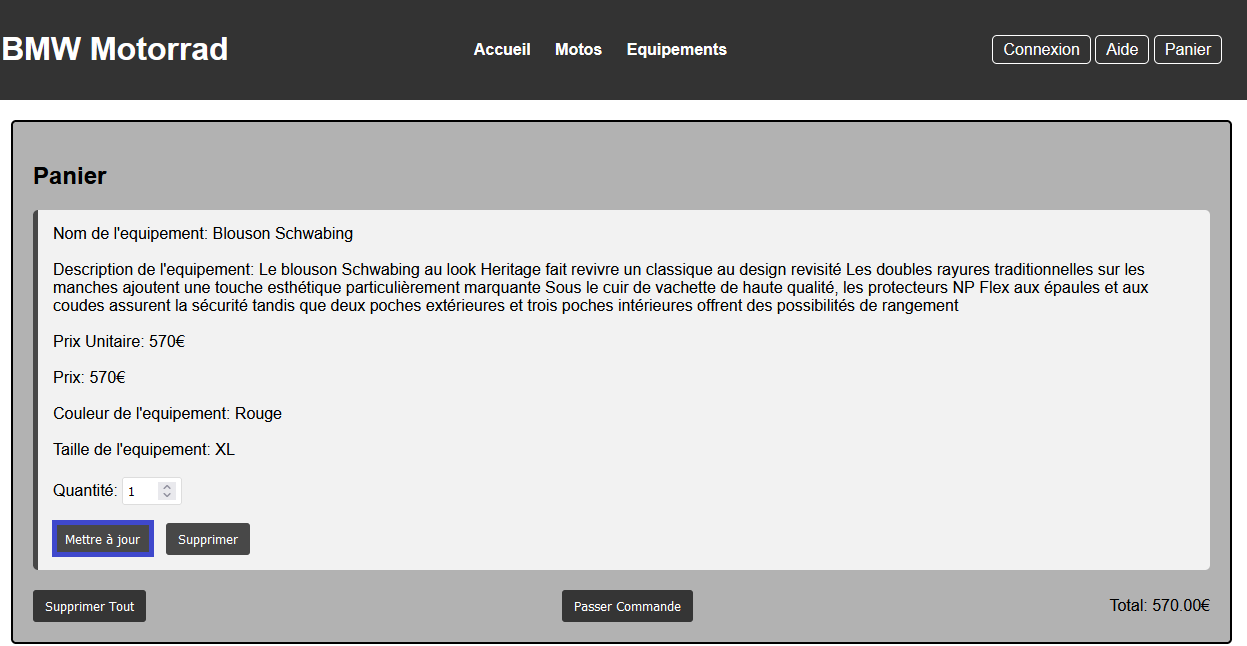1247x646 pixels.
Task: Increase quantity with the up arrow
Action: pyautogui.click(x=167, y=487)
